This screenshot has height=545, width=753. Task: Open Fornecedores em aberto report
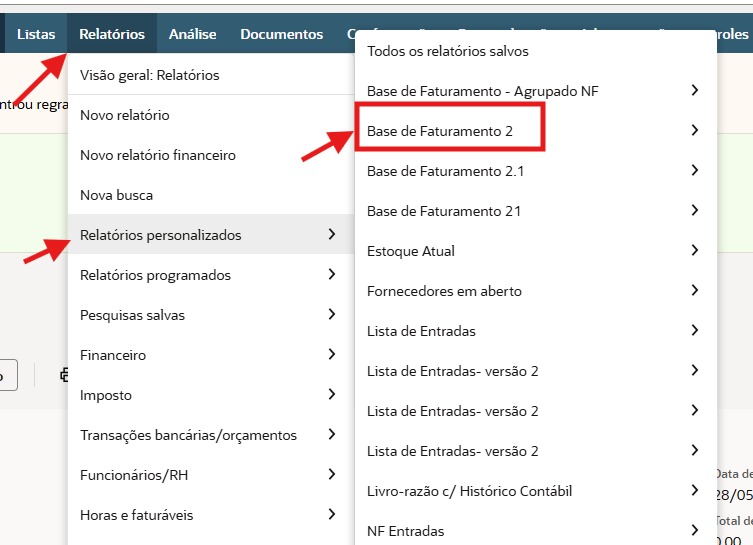click(444, 291)
